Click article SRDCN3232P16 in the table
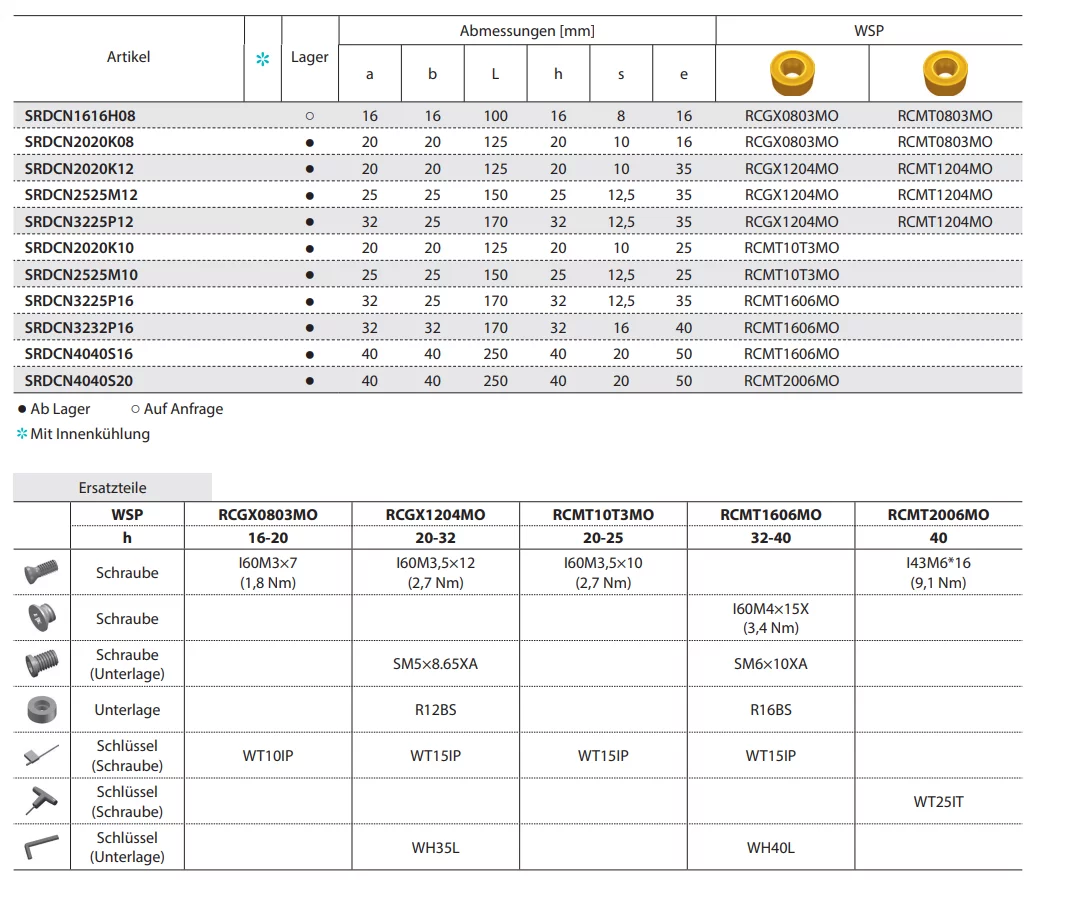The image size is (1078, 898). (79, 328)
